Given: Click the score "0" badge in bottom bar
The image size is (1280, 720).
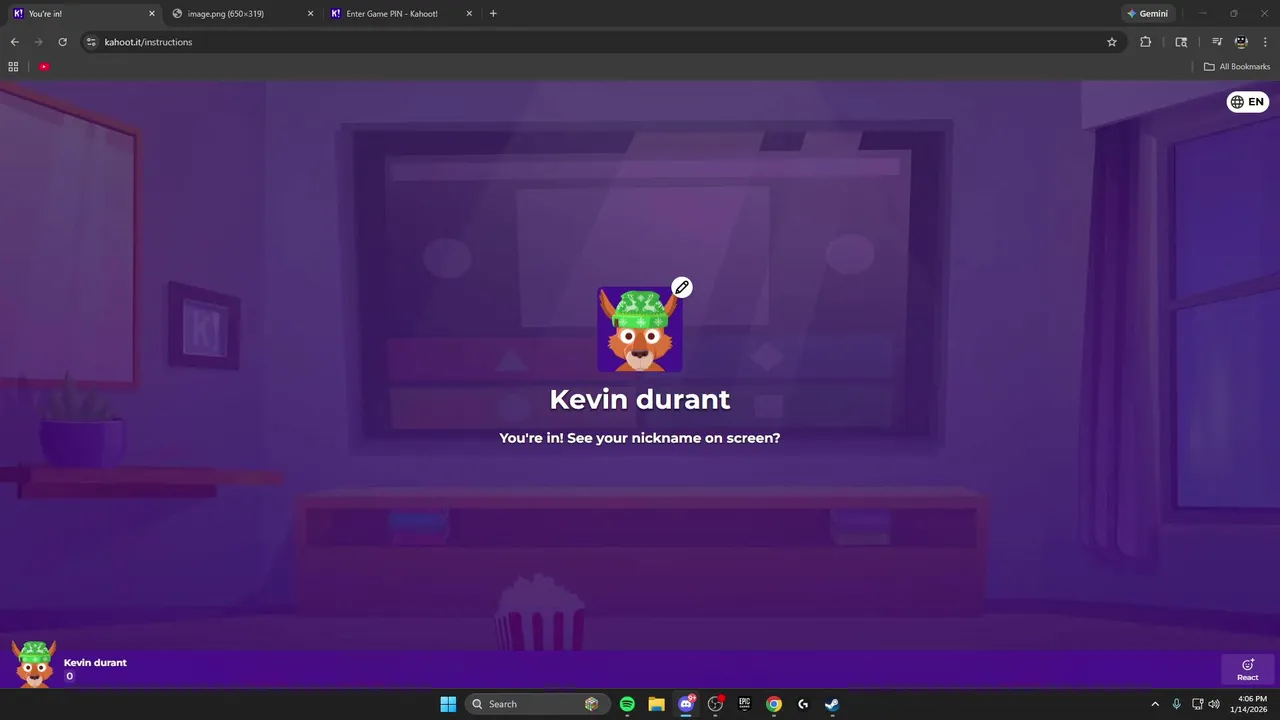Looking at the screenshot, I should (70, 677).
